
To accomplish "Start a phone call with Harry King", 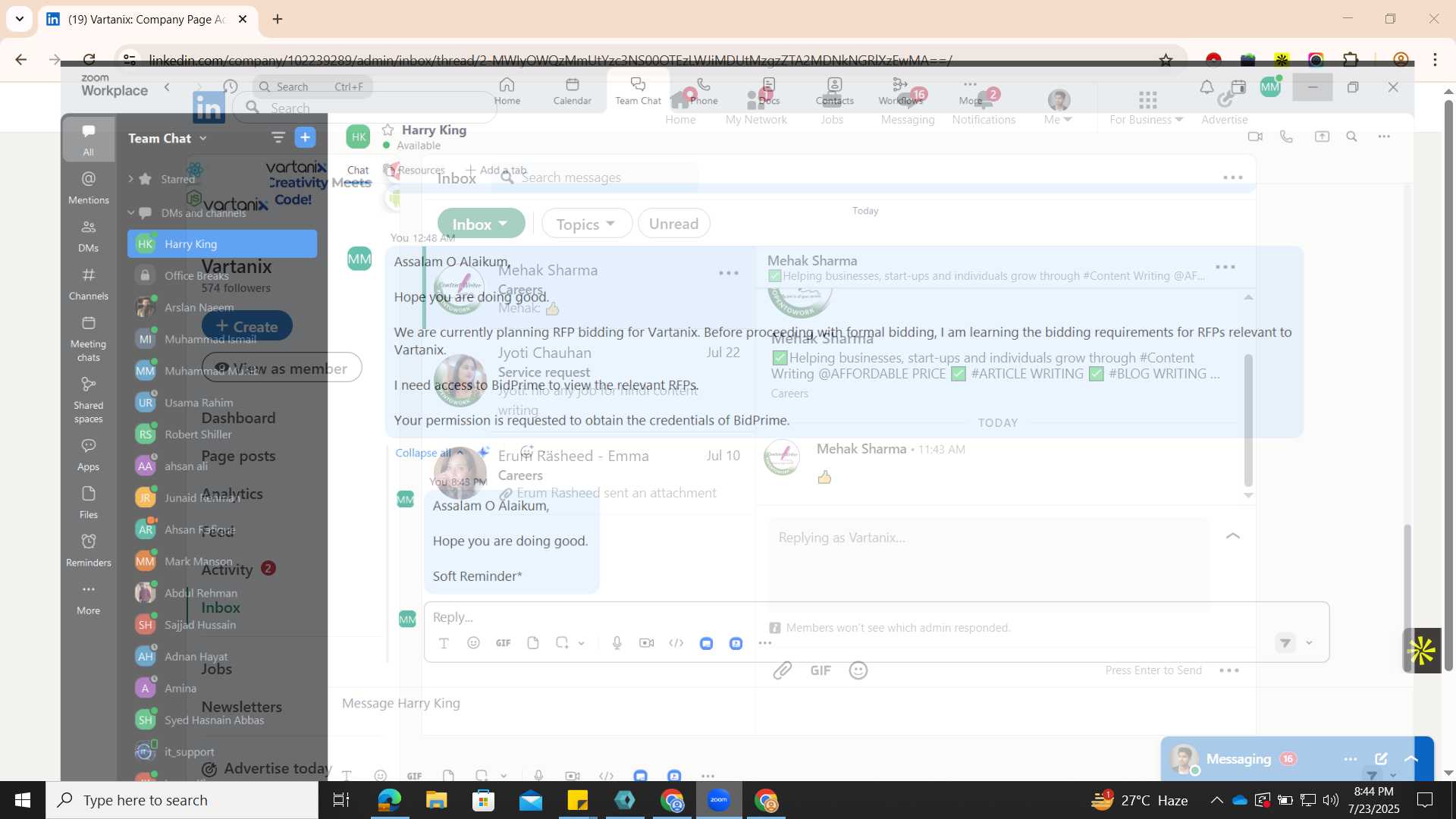I will [1286, 136].
